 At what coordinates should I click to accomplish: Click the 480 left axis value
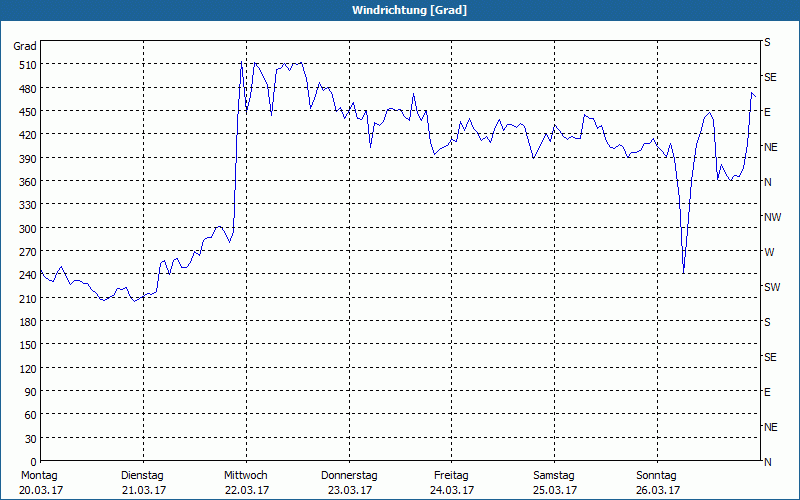click(x=29, y=89)
